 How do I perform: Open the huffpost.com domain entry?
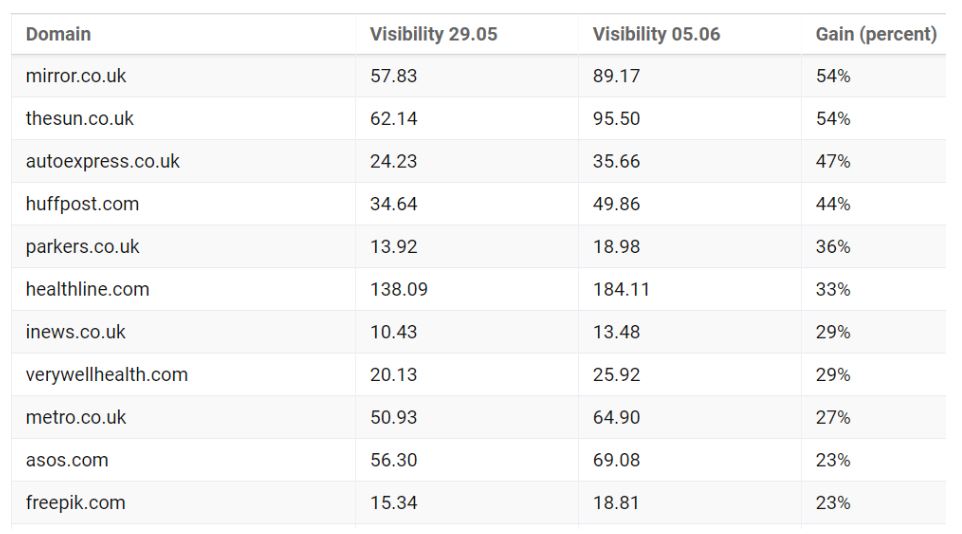click(82, 203)
